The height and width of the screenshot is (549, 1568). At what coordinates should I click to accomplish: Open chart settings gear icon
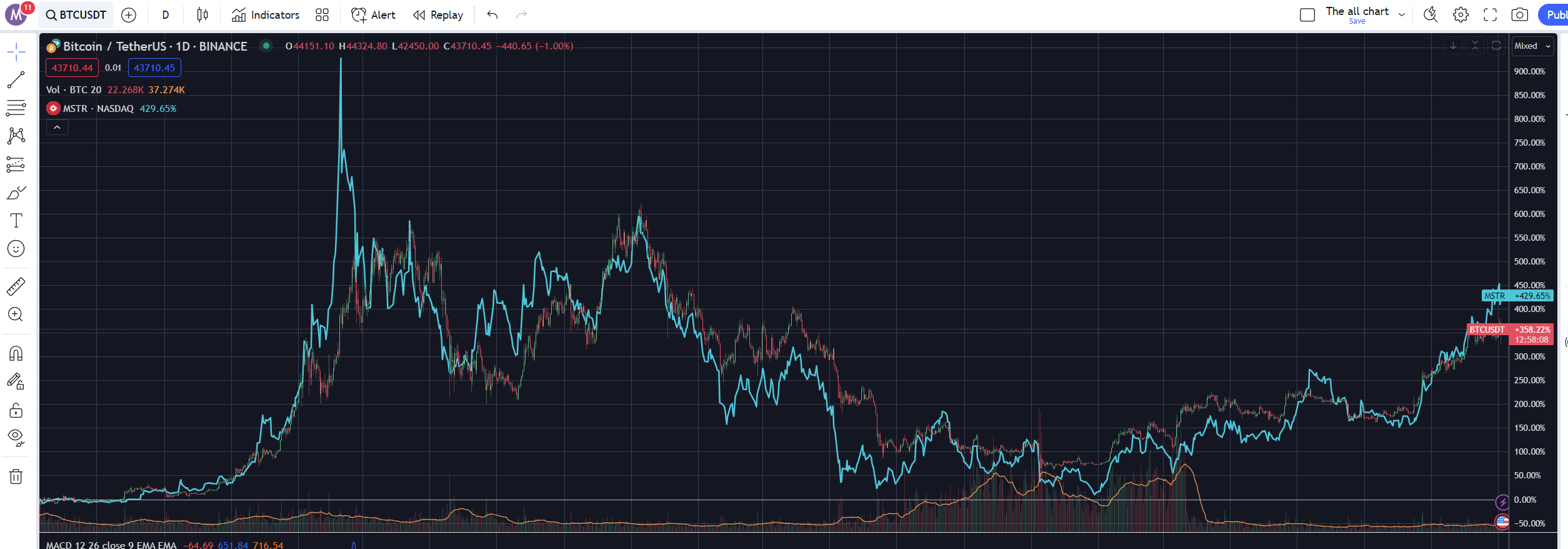[x=1461, y=15]
